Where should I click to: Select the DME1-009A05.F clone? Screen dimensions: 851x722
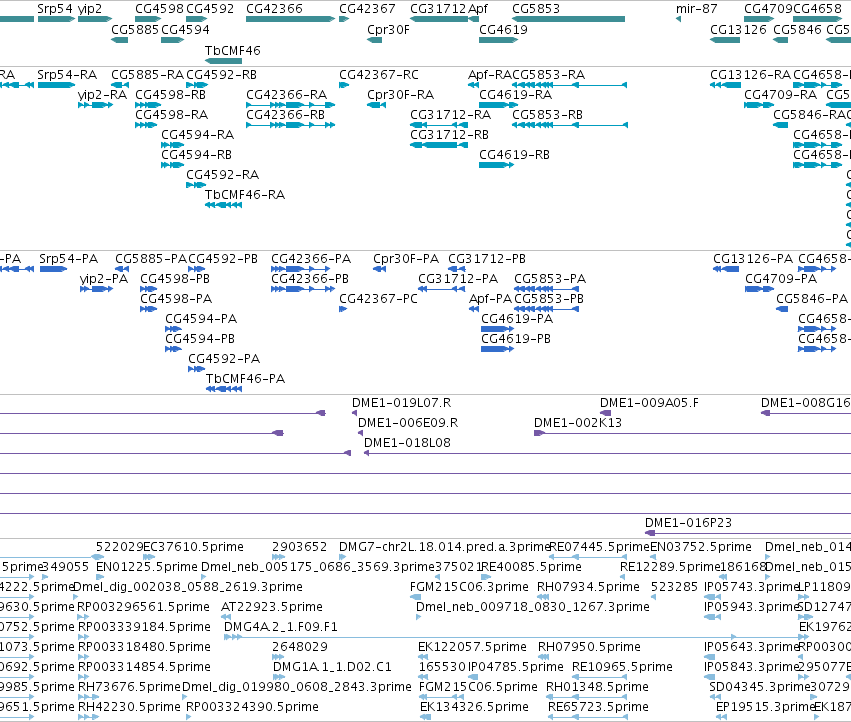pos(606,413)
